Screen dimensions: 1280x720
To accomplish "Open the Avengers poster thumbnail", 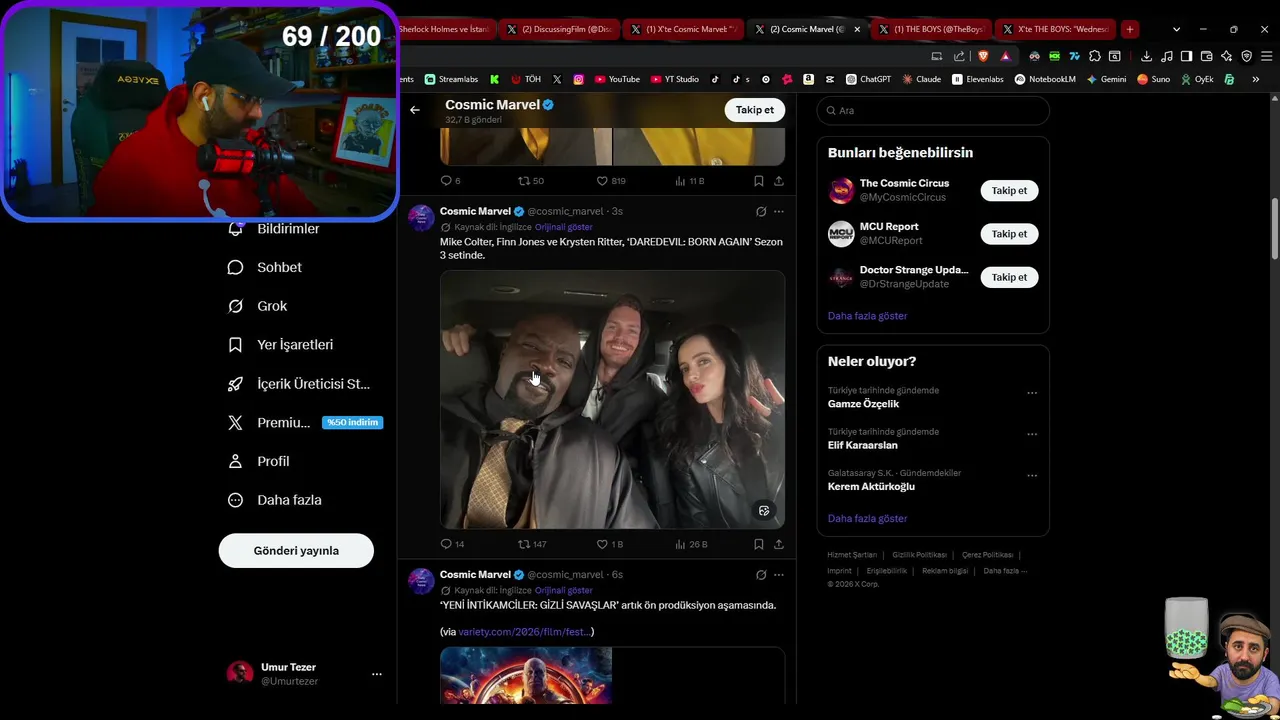I will point(526,675).
